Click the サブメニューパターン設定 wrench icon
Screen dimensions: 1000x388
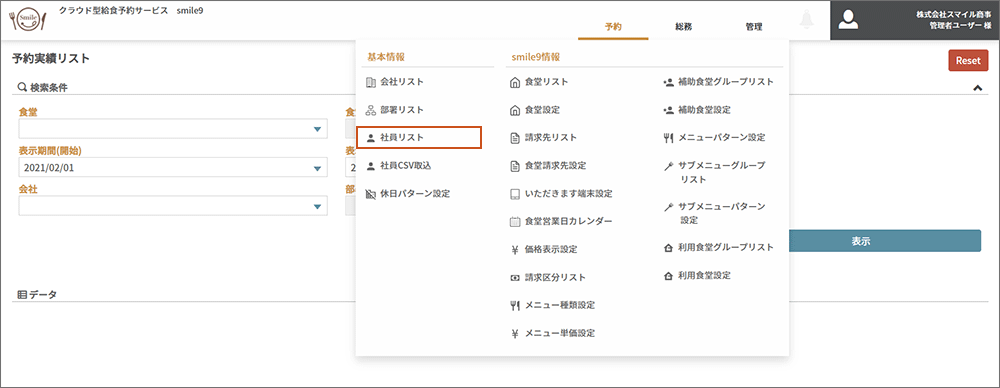tap(668, 207)
